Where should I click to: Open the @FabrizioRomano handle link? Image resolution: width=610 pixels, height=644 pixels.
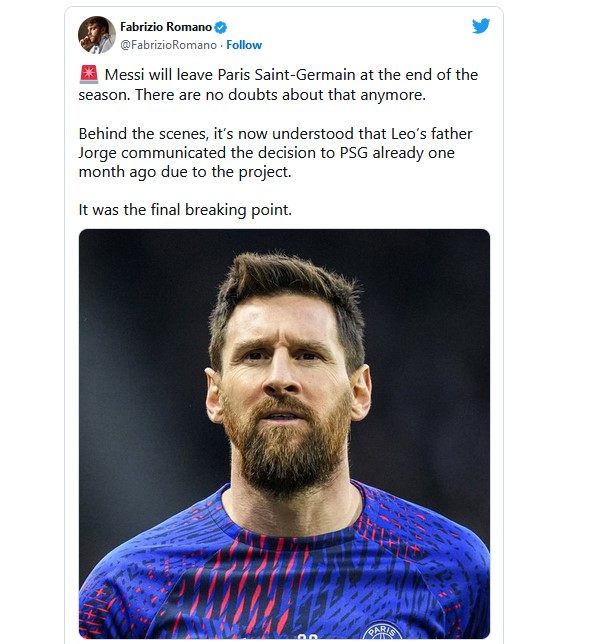click(x=166, y=45)
